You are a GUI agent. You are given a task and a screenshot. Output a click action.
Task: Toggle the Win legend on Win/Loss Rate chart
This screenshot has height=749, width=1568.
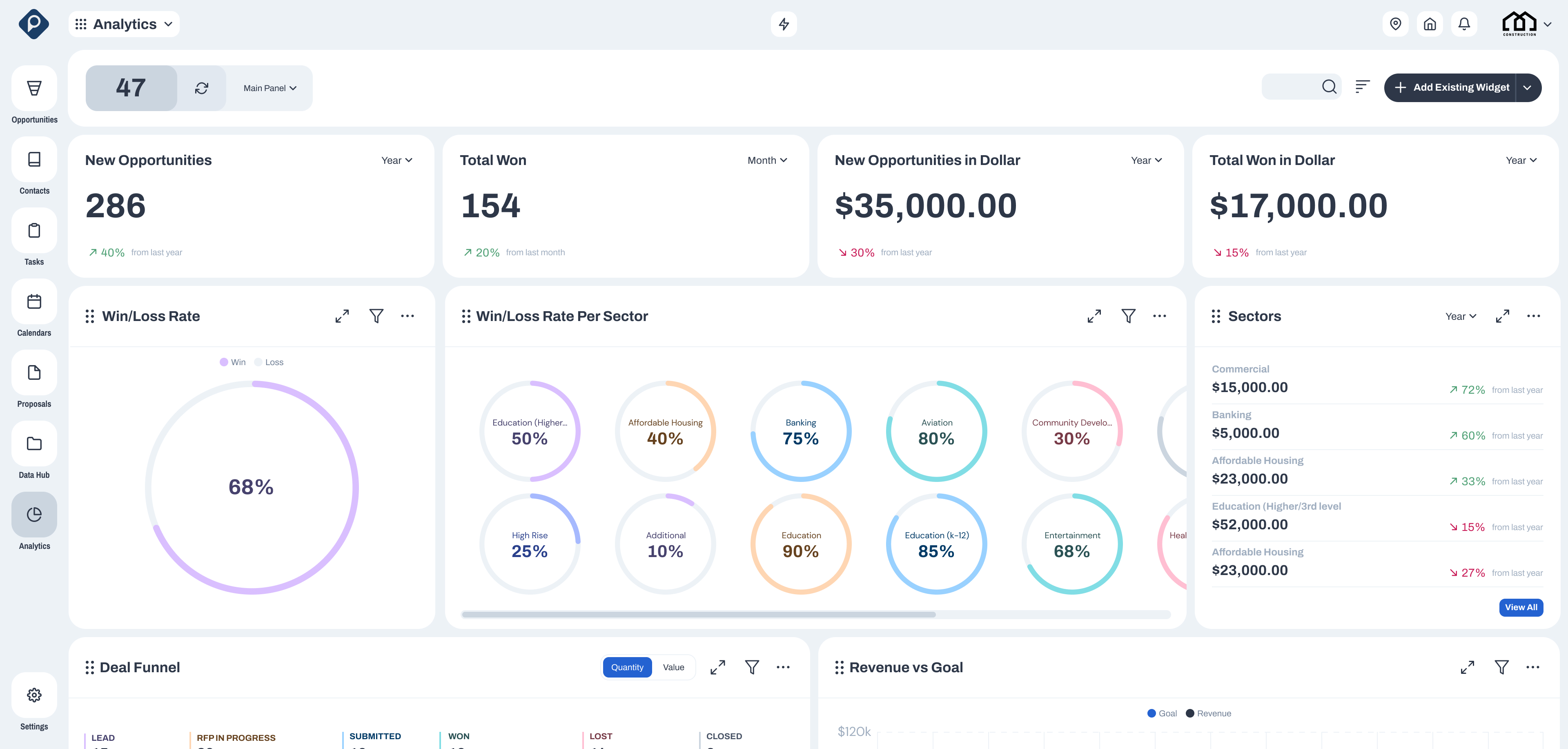click(x=233, y=362)
